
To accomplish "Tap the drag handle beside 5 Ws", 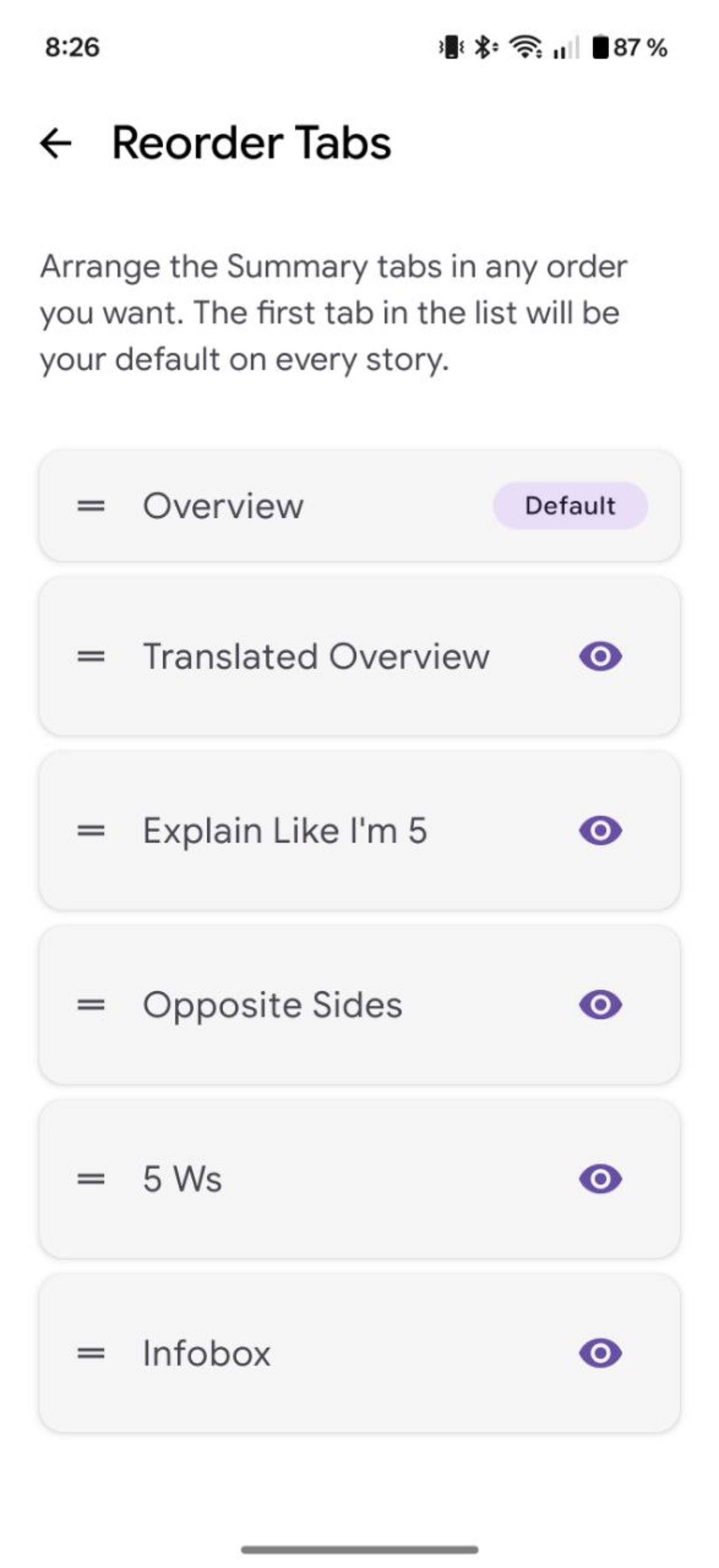I will click(x=91, y=1178).
